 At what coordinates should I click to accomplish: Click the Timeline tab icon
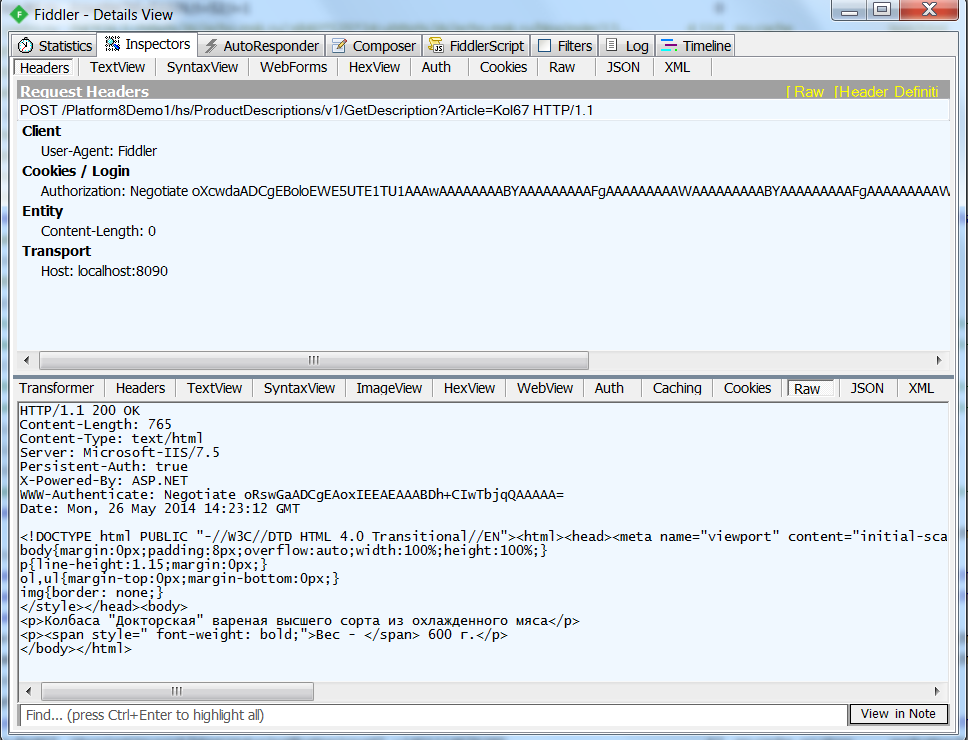tap(669, 46)
